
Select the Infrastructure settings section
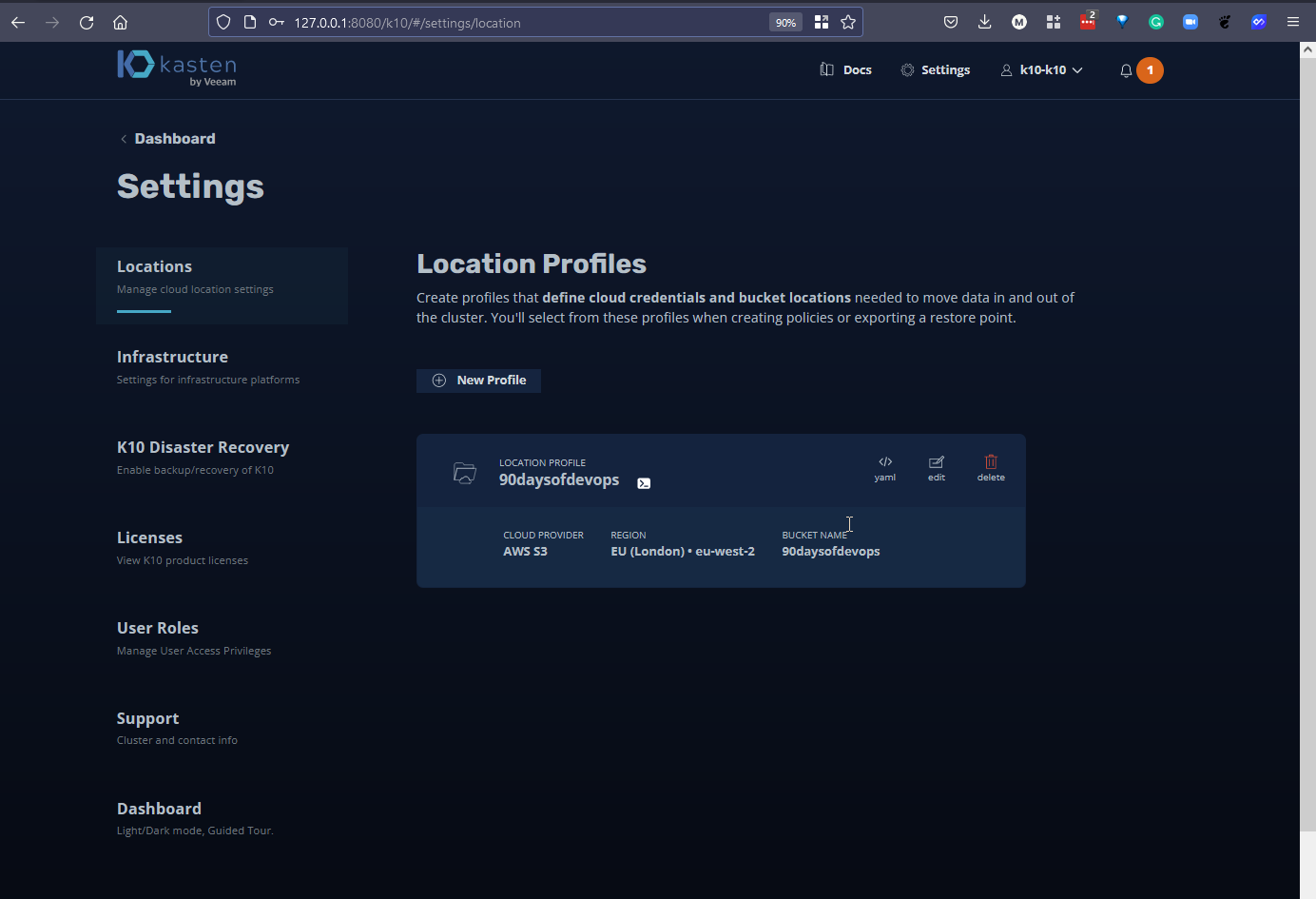pos(172,358)
